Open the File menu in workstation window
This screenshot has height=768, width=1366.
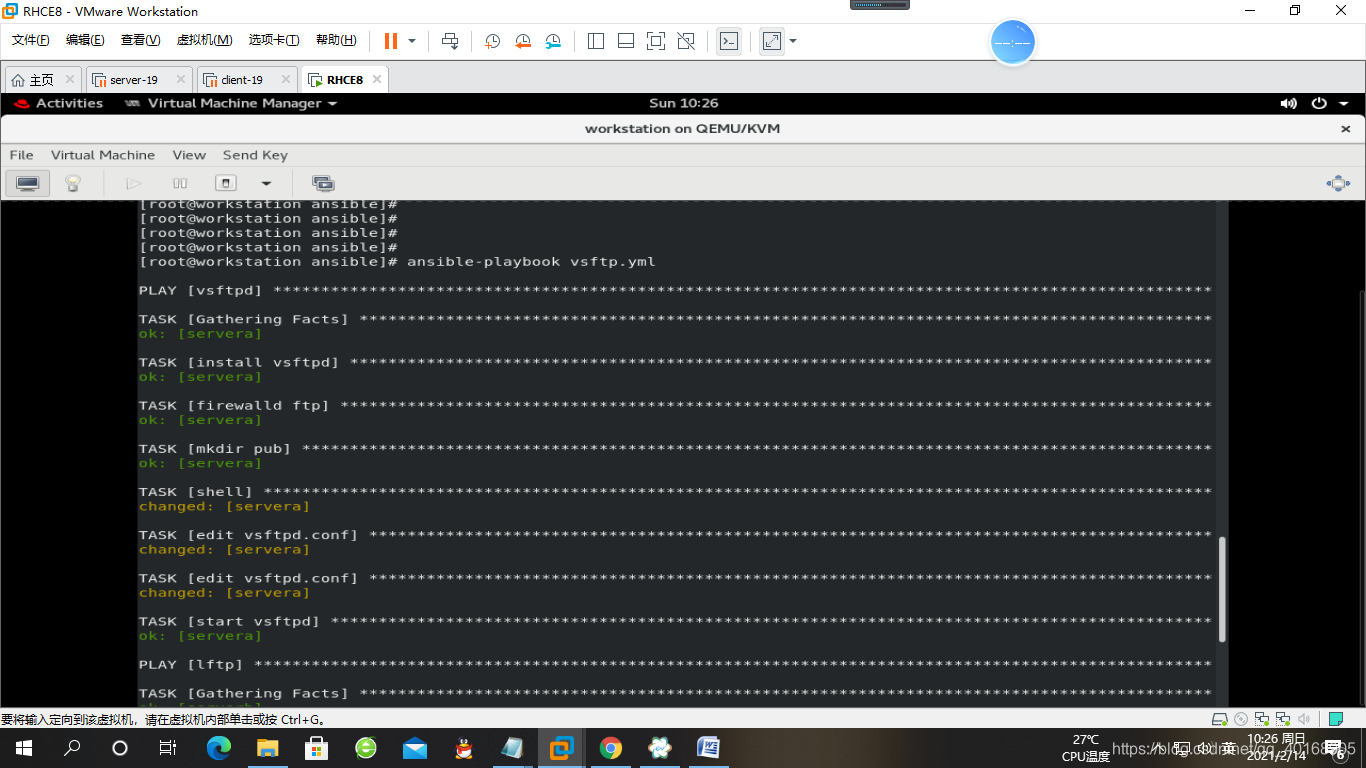(x=21, y=155)
